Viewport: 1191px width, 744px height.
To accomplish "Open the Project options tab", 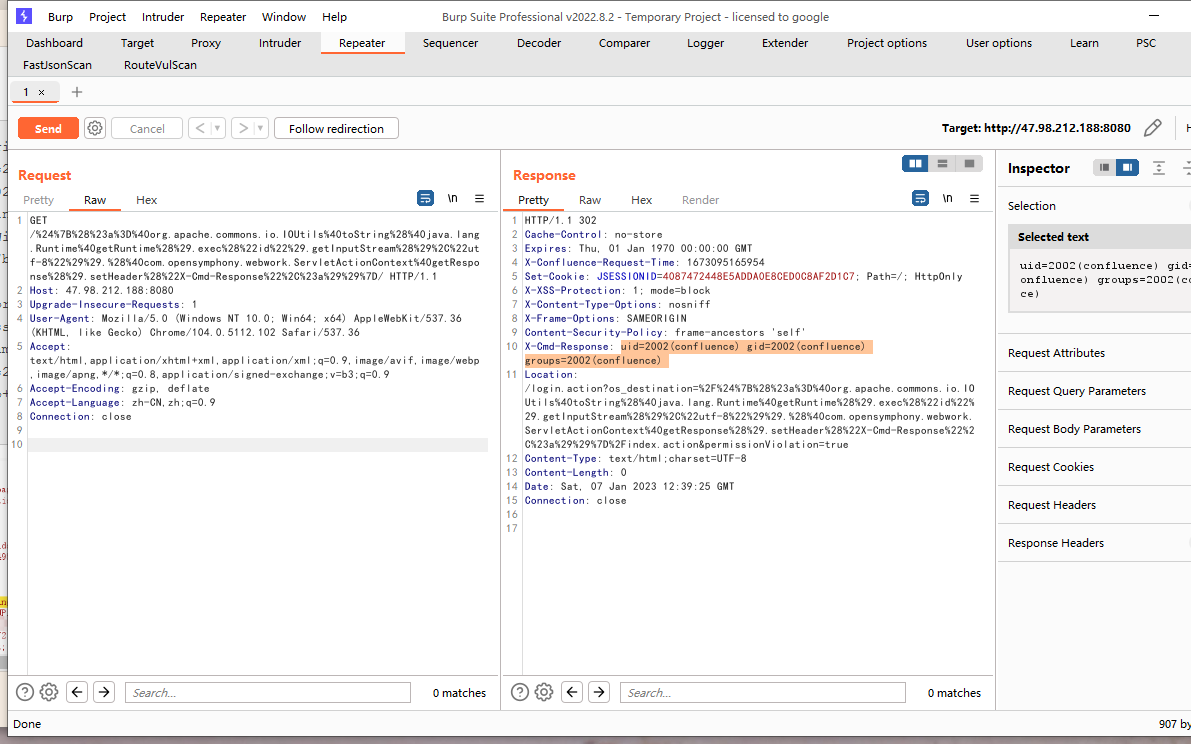I will [886, 43].
